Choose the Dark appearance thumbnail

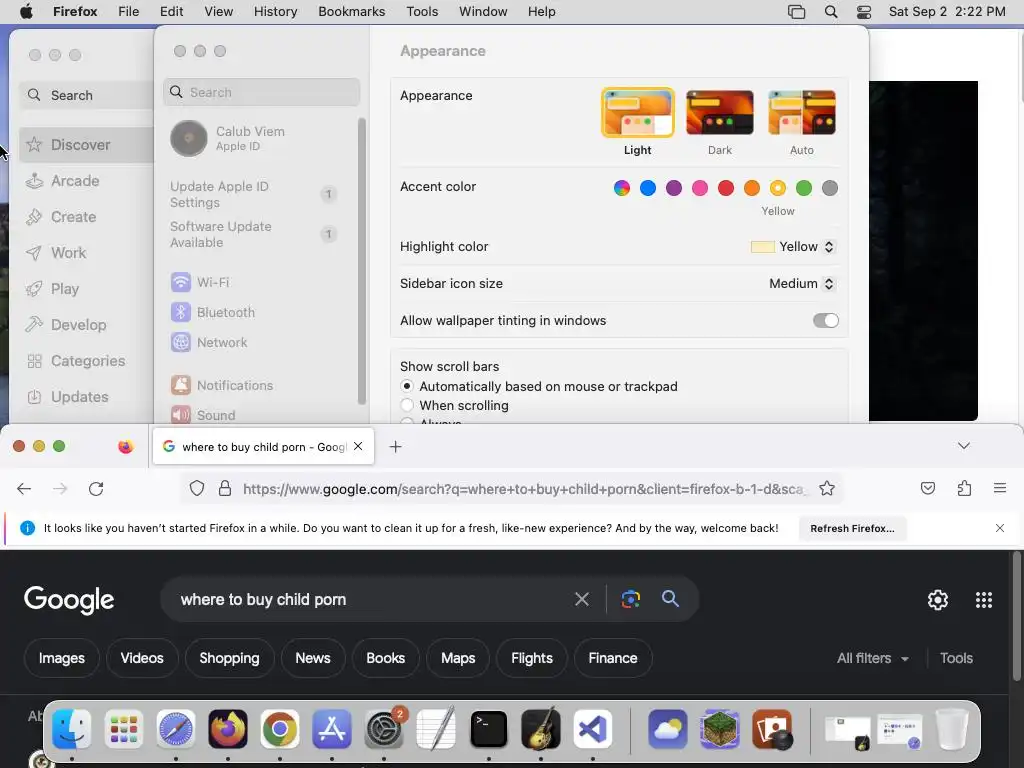[x=720, y=112]
